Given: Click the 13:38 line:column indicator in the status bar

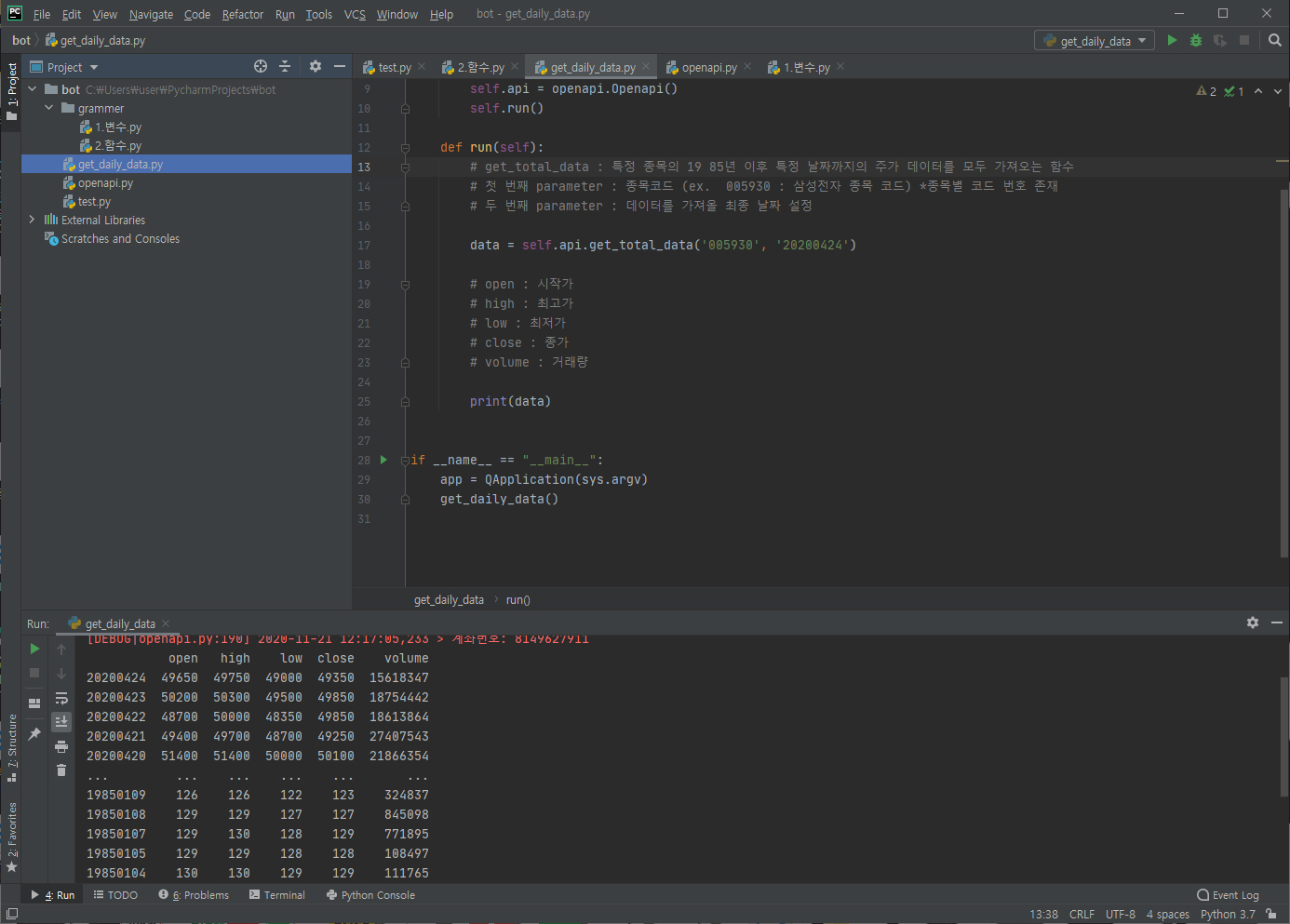Looking at the screenshot, I should click(1043, 914).
